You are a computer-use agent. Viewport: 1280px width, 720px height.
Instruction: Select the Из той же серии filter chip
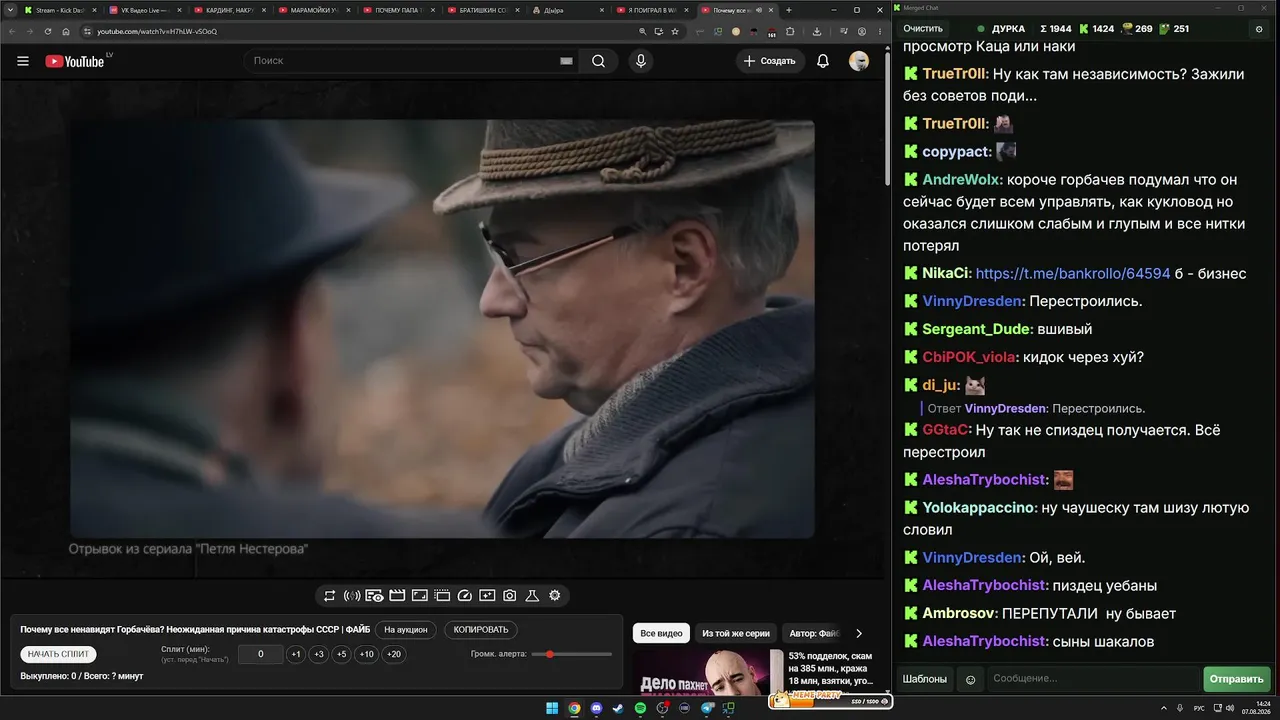pyautogui.click(x=736, y=633)
